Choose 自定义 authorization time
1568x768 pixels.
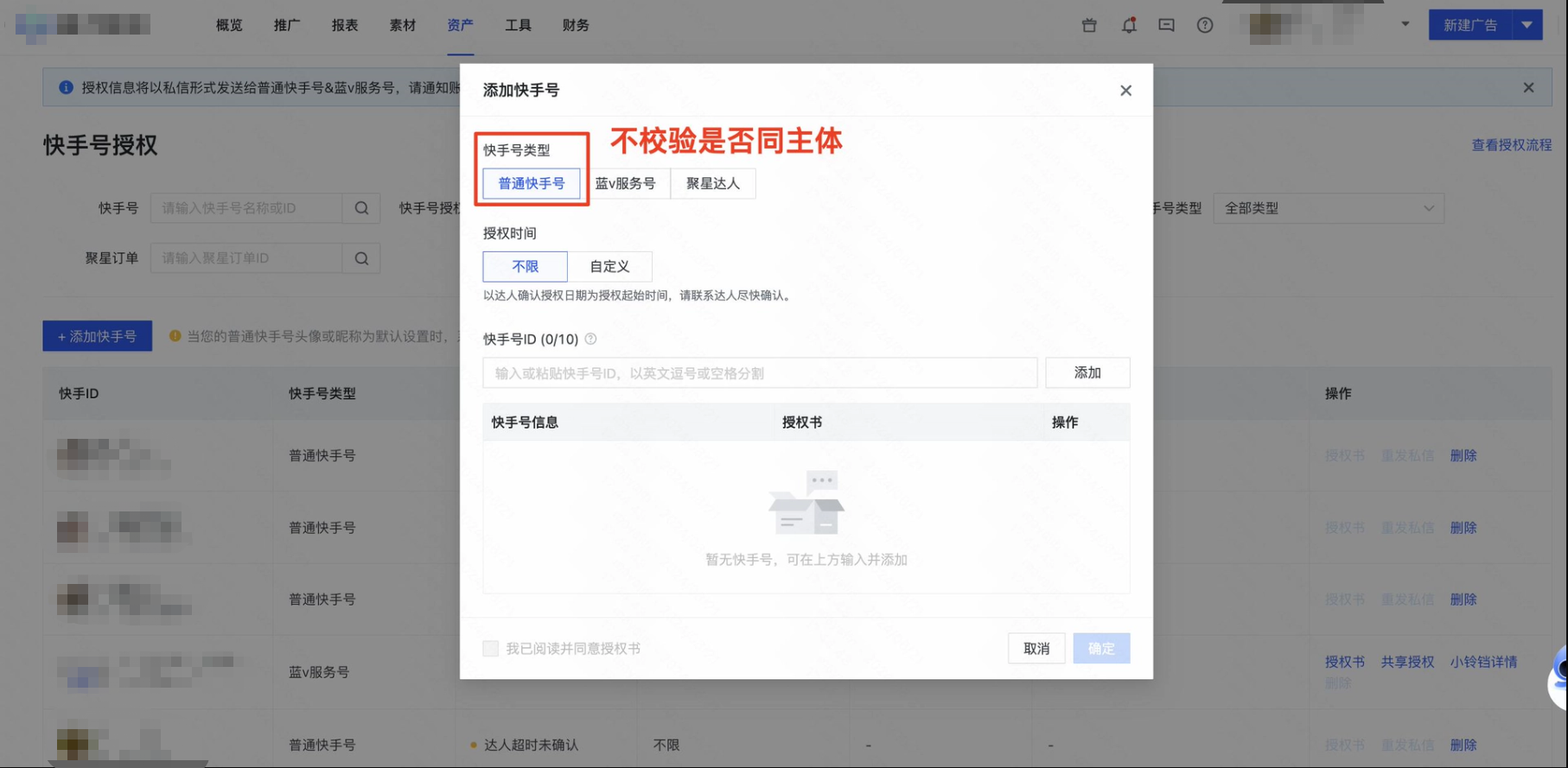pyautogui.click(x=609, y=266)
